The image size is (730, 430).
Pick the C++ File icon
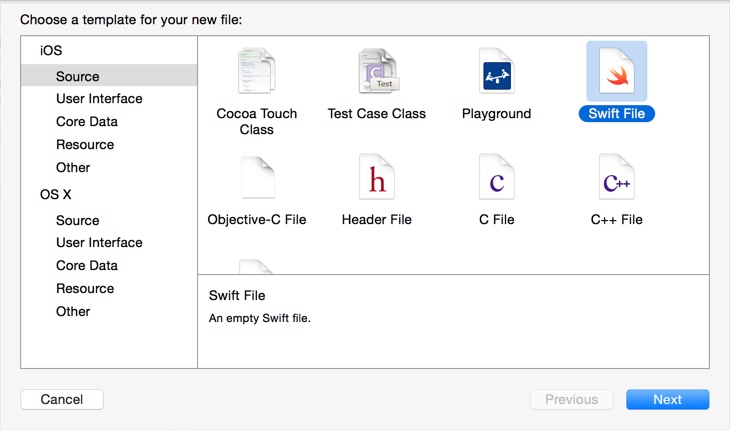(x=616, y=177)
